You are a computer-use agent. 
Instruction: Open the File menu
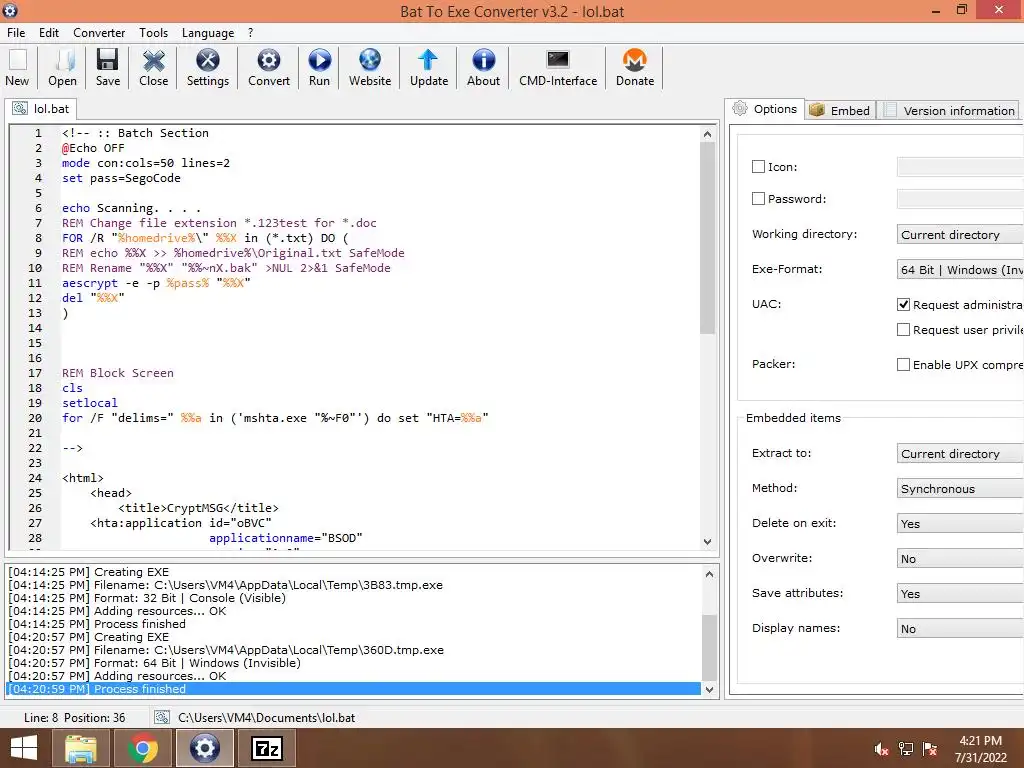(x=16, y=33)
